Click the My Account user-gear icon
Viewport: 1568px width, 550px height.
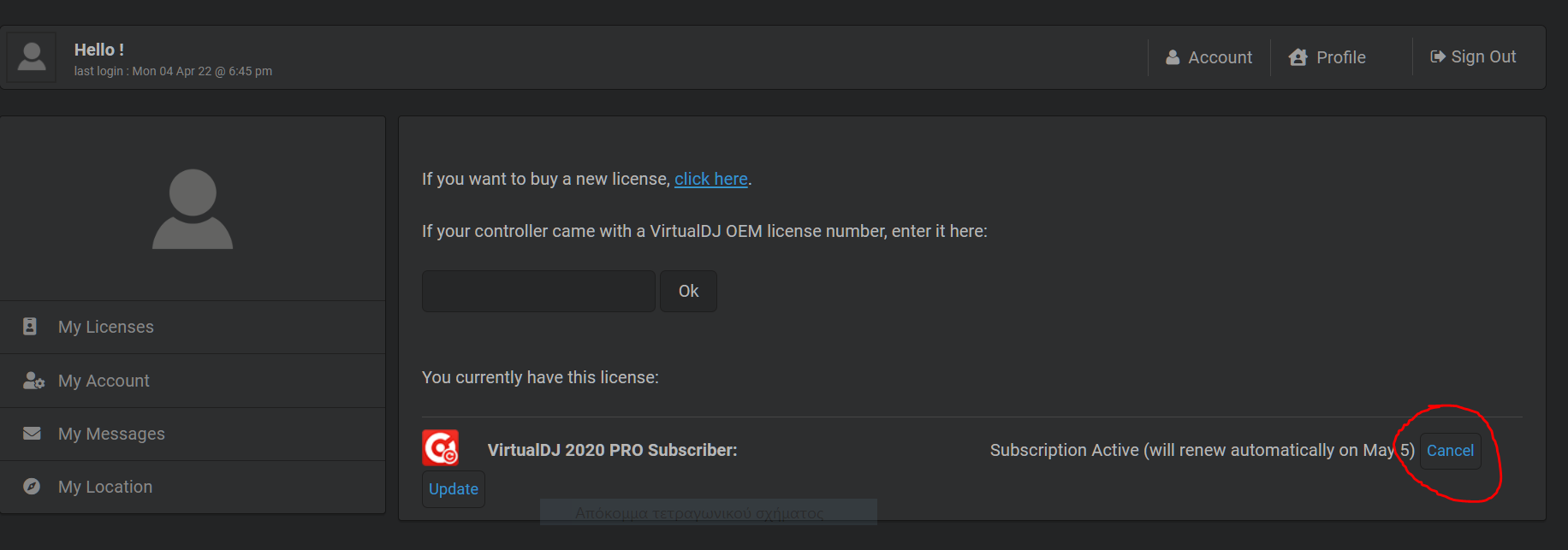[33, 381]
